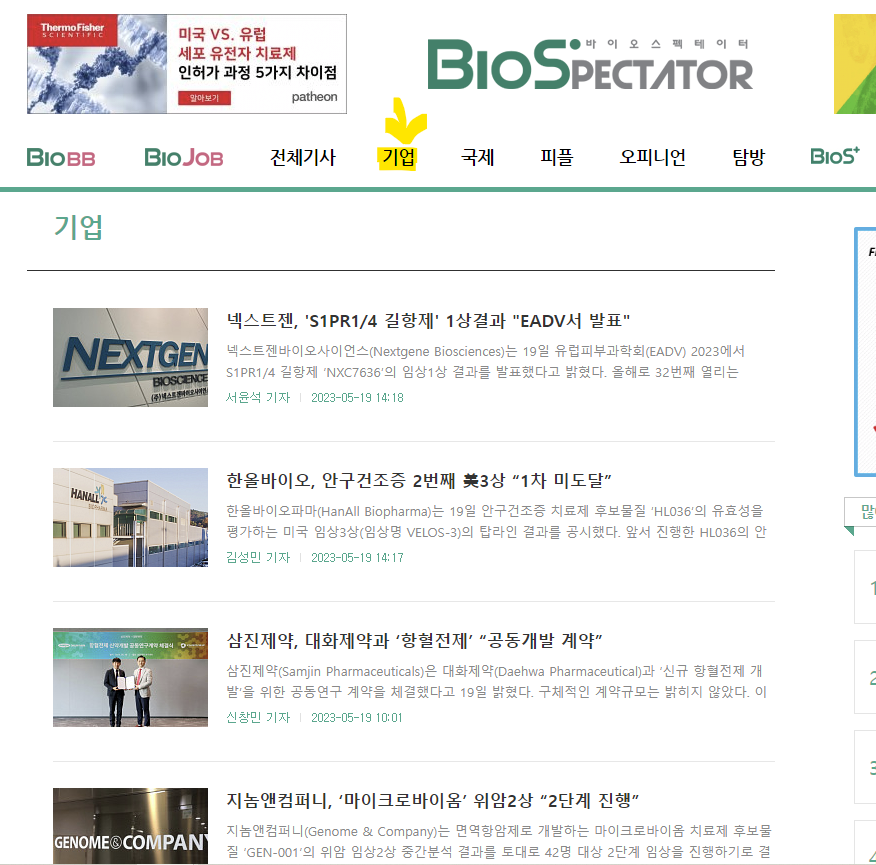Click the 알아보기 button in the ad
Viewport: 876px width, 865px height.
tap(204, 98)
